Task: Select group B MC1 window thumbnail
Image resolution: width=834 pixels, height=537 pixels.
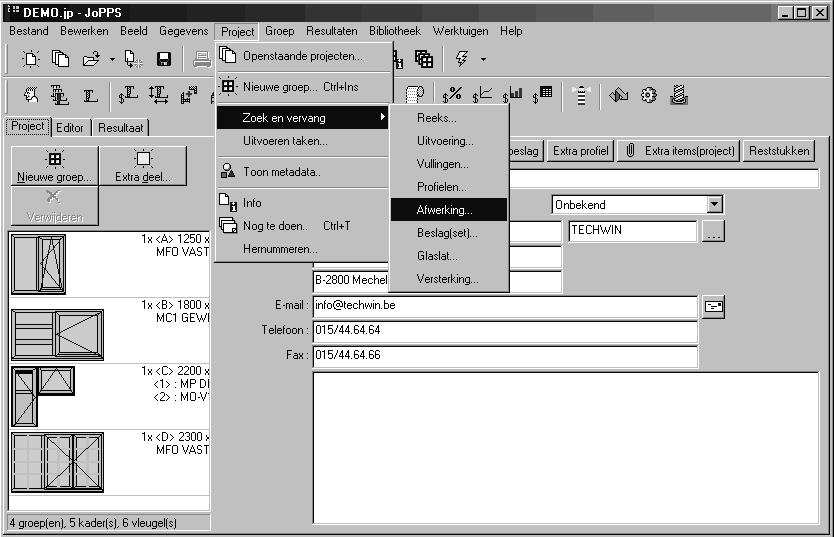Action: pos(57,334)
